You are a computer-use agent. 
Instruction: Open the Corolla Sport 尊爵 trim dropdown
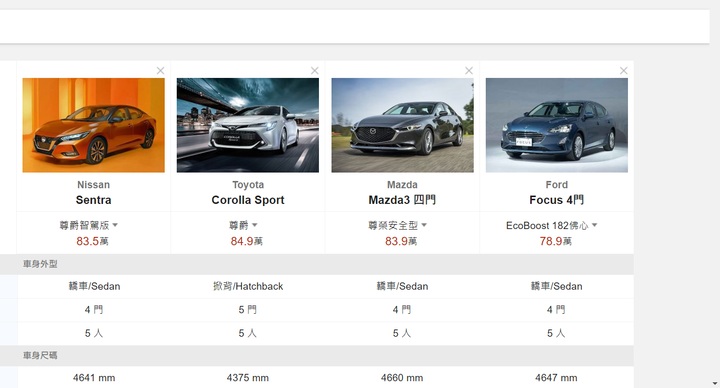[x=243, y=225]
